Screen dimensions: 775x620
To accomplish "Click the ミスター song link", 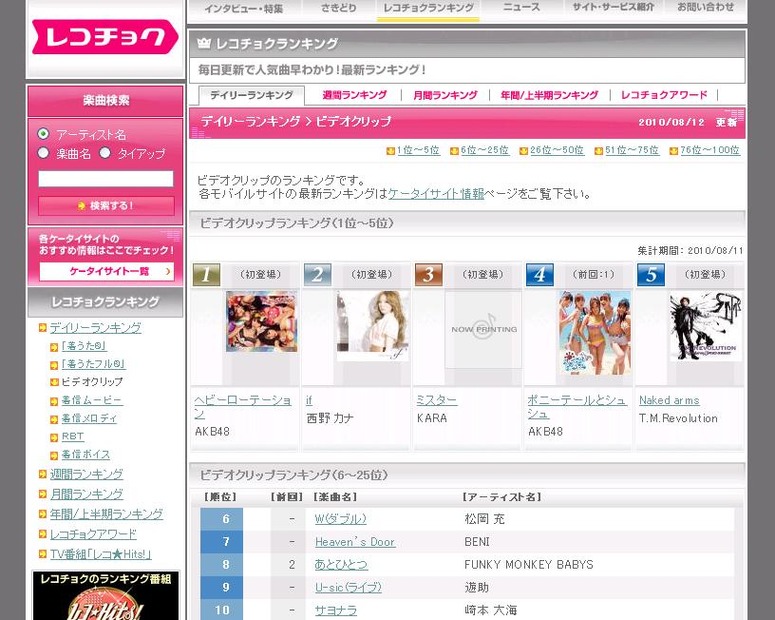I will pyautogui.click(x=437, y=400).
